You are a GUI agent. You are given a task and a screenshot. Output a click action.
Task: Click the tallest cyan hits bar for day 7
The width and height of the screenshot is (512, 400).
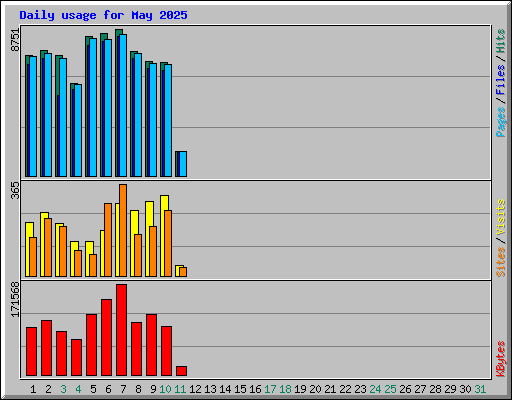tap(123, 105)
